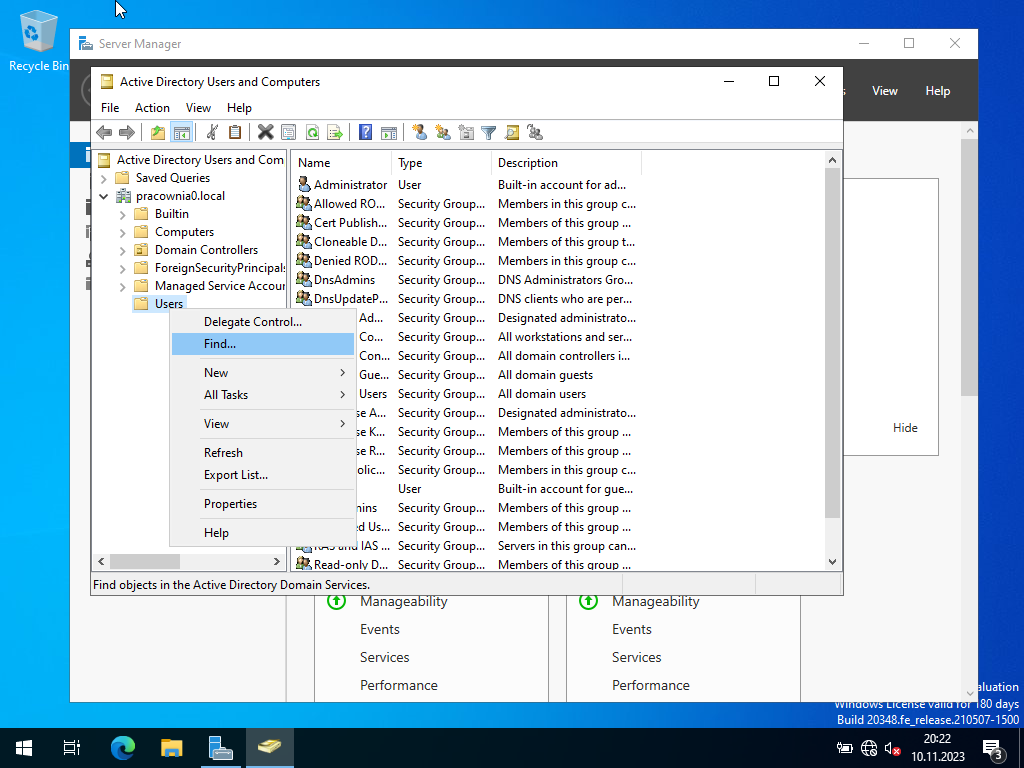Choose Refresh from the context menu
The image size is (1024, 768).
pyautogui.click(x=263, y=452)
